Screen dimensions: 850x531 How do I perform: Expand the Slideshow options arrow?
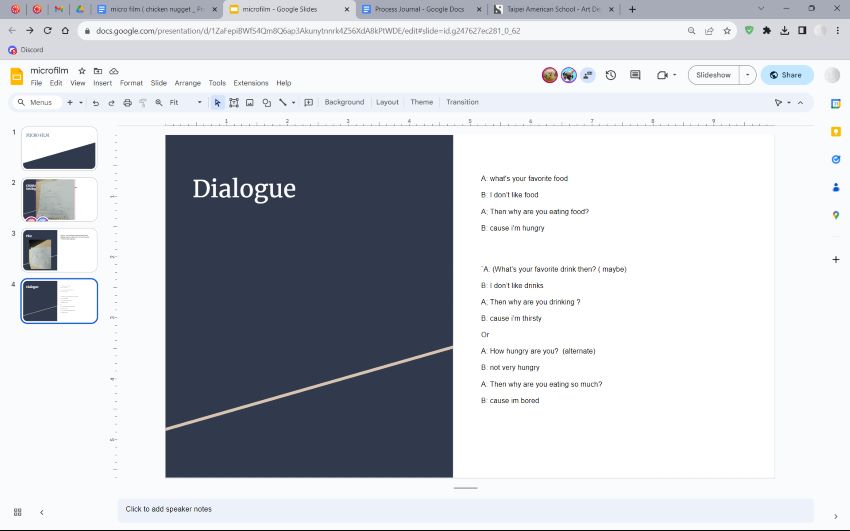coord(747,75)
